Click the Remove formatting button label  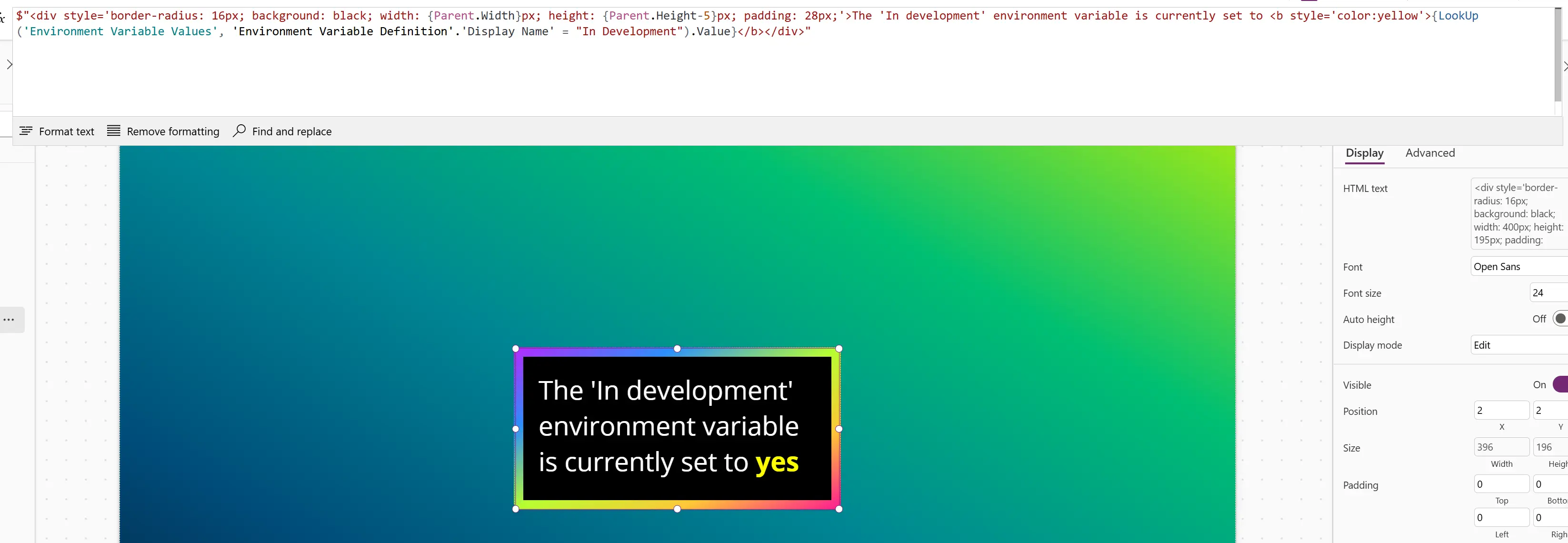pos(173,131)
